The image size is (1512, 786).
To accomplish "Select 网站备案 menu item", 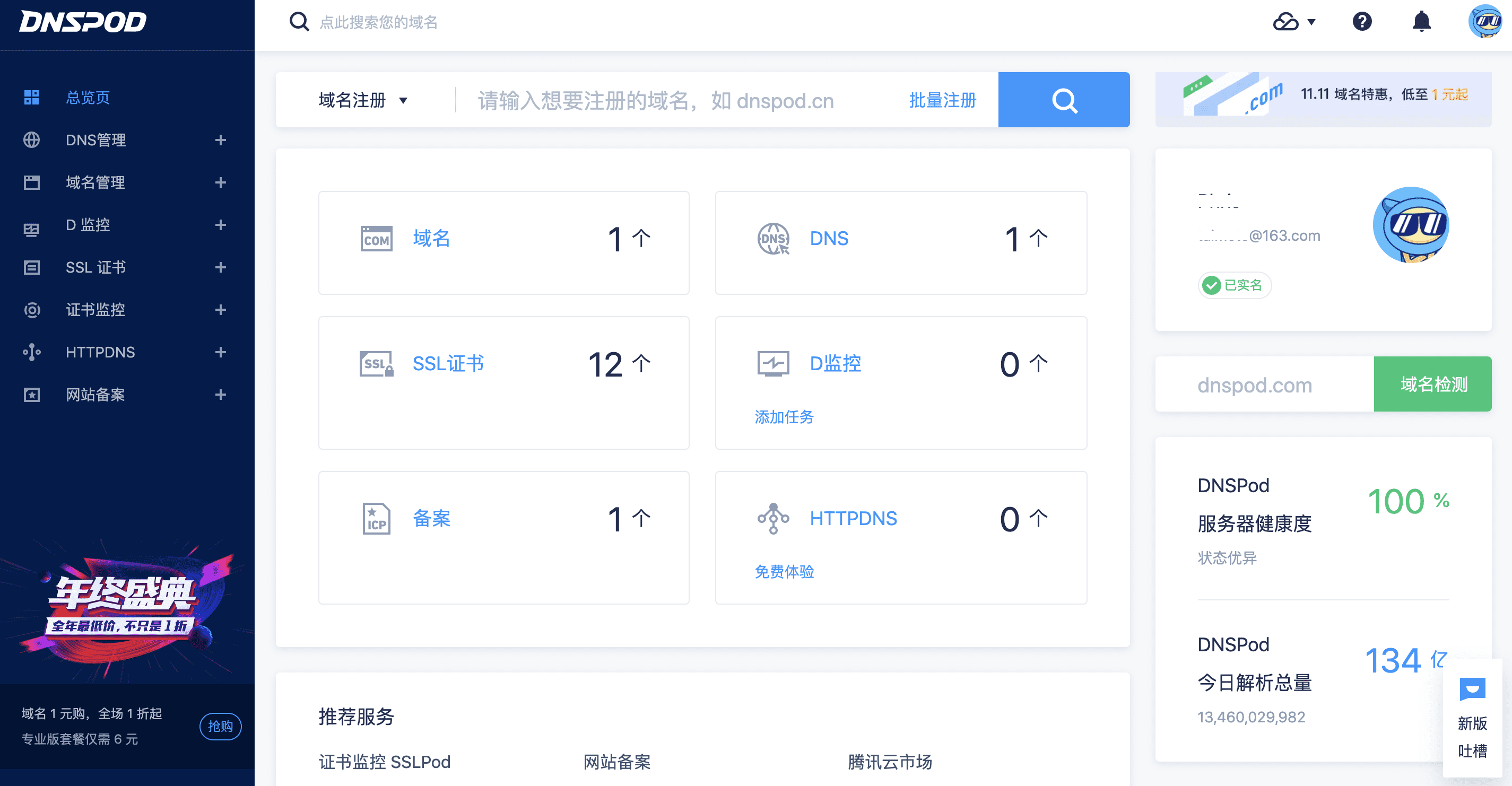I will [x=95, y=395].
